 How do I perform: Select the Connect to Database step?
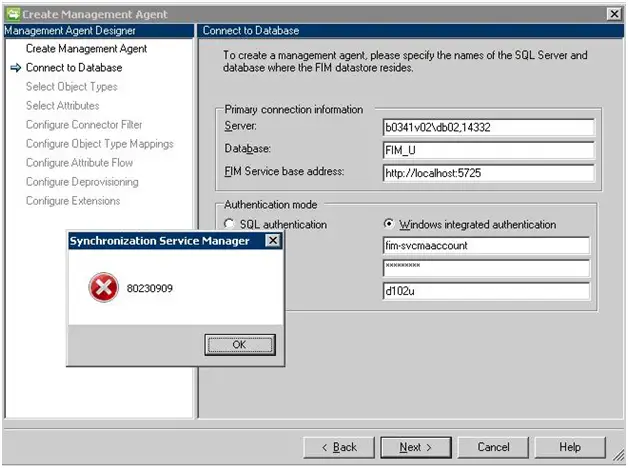[74, 68]
